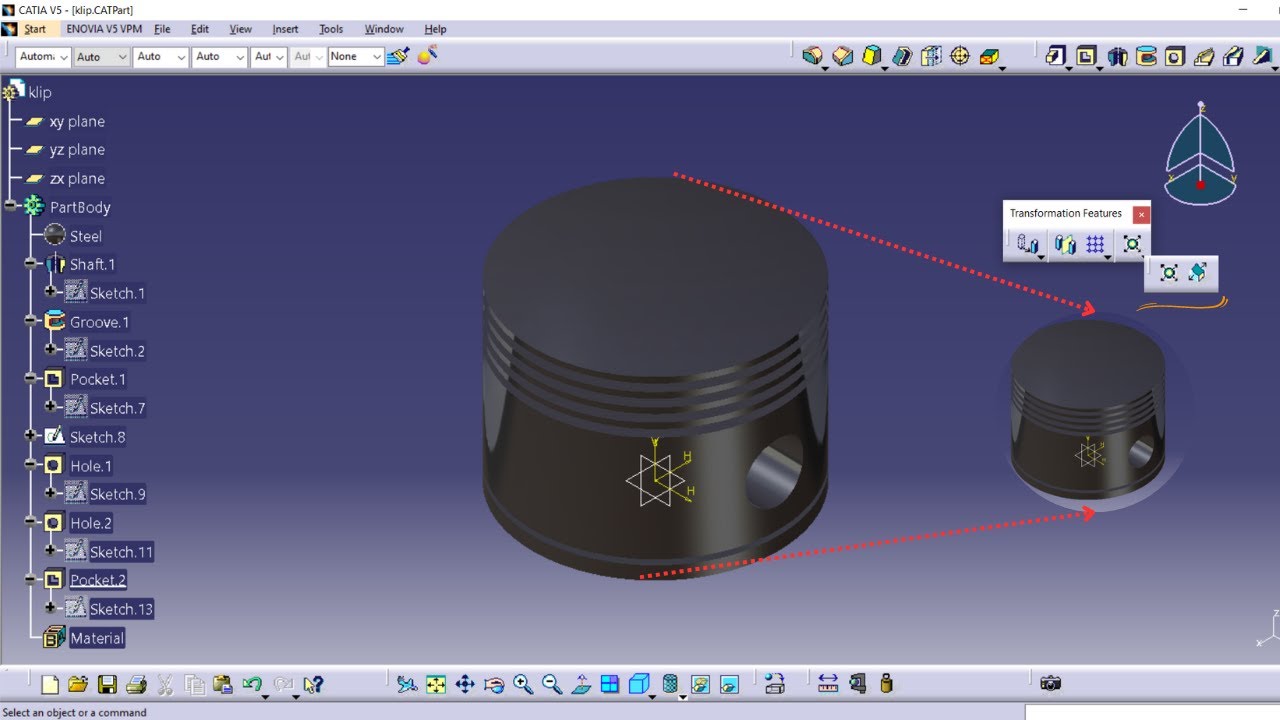Expand Sketch.8 node in the tree

(x=31, y=436)
